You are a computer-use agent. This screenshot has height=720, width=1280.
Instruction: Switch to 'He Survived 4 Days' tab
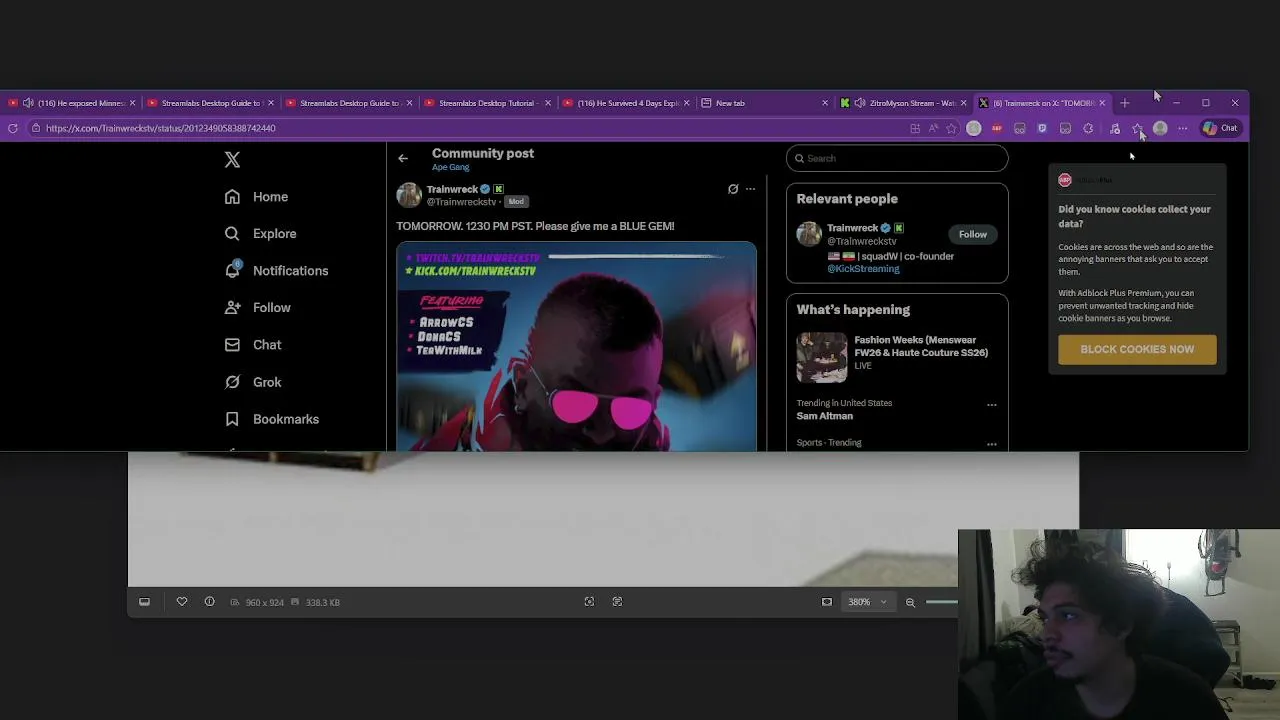point(628,103)
